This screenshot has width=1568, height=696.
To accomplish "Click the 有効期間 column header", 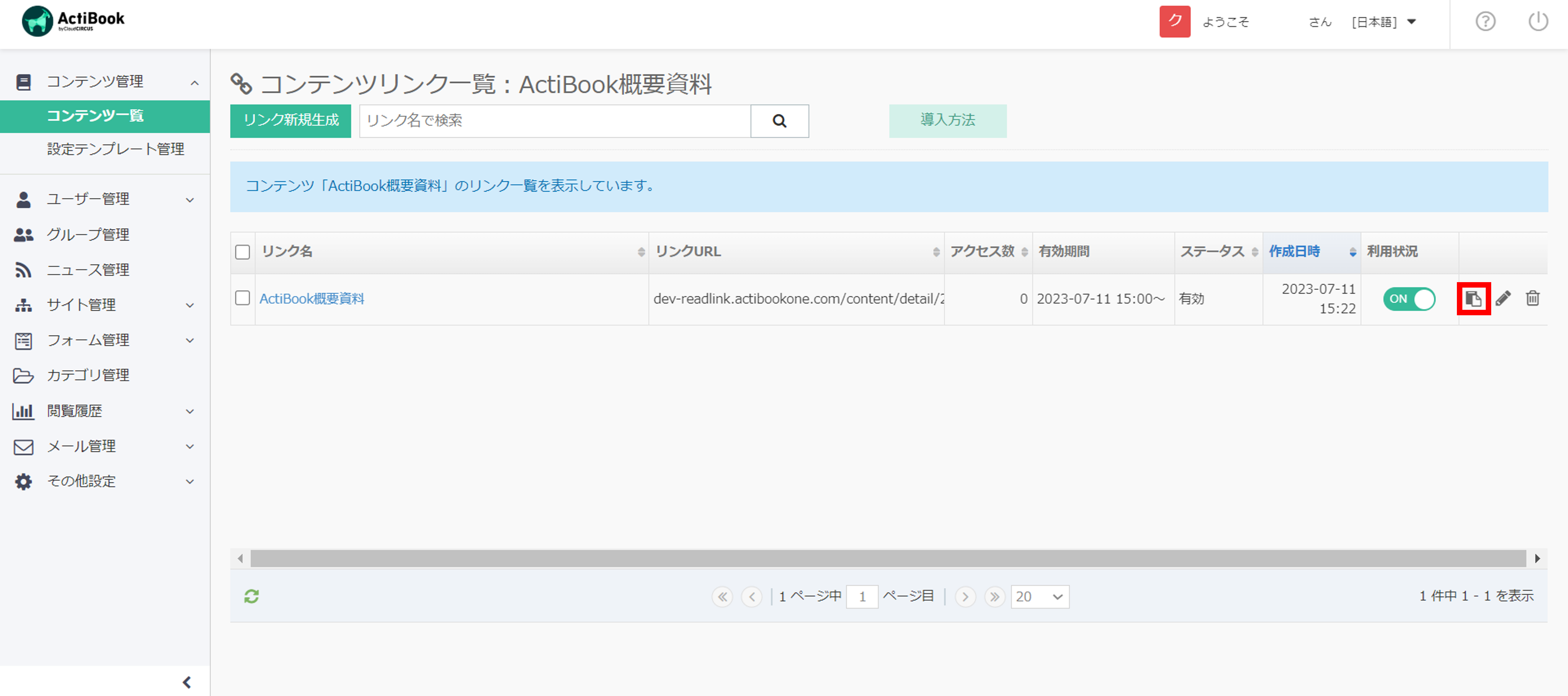I will (x=1103, y=252).
